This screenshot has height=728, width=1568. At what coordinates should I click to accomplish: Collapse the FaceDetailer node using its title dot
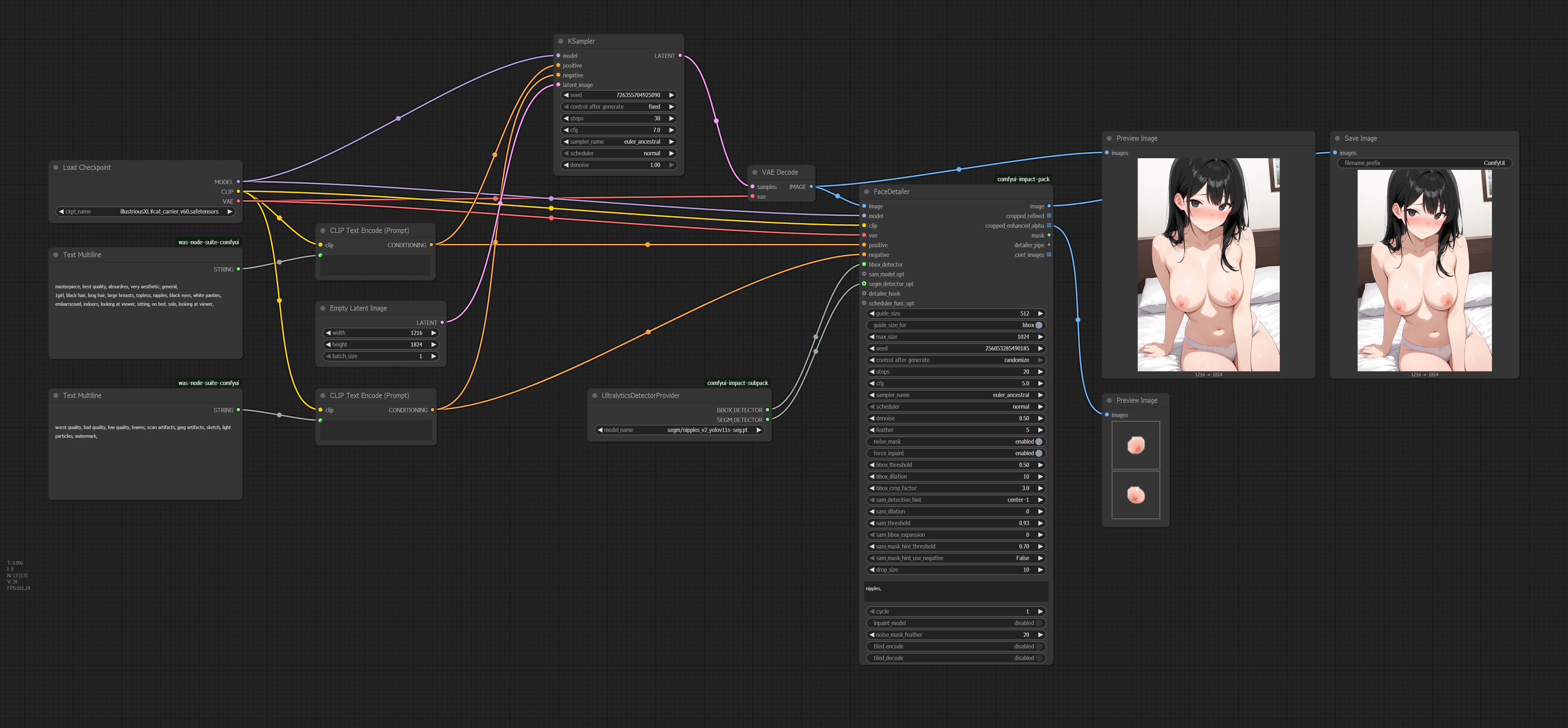866,192
